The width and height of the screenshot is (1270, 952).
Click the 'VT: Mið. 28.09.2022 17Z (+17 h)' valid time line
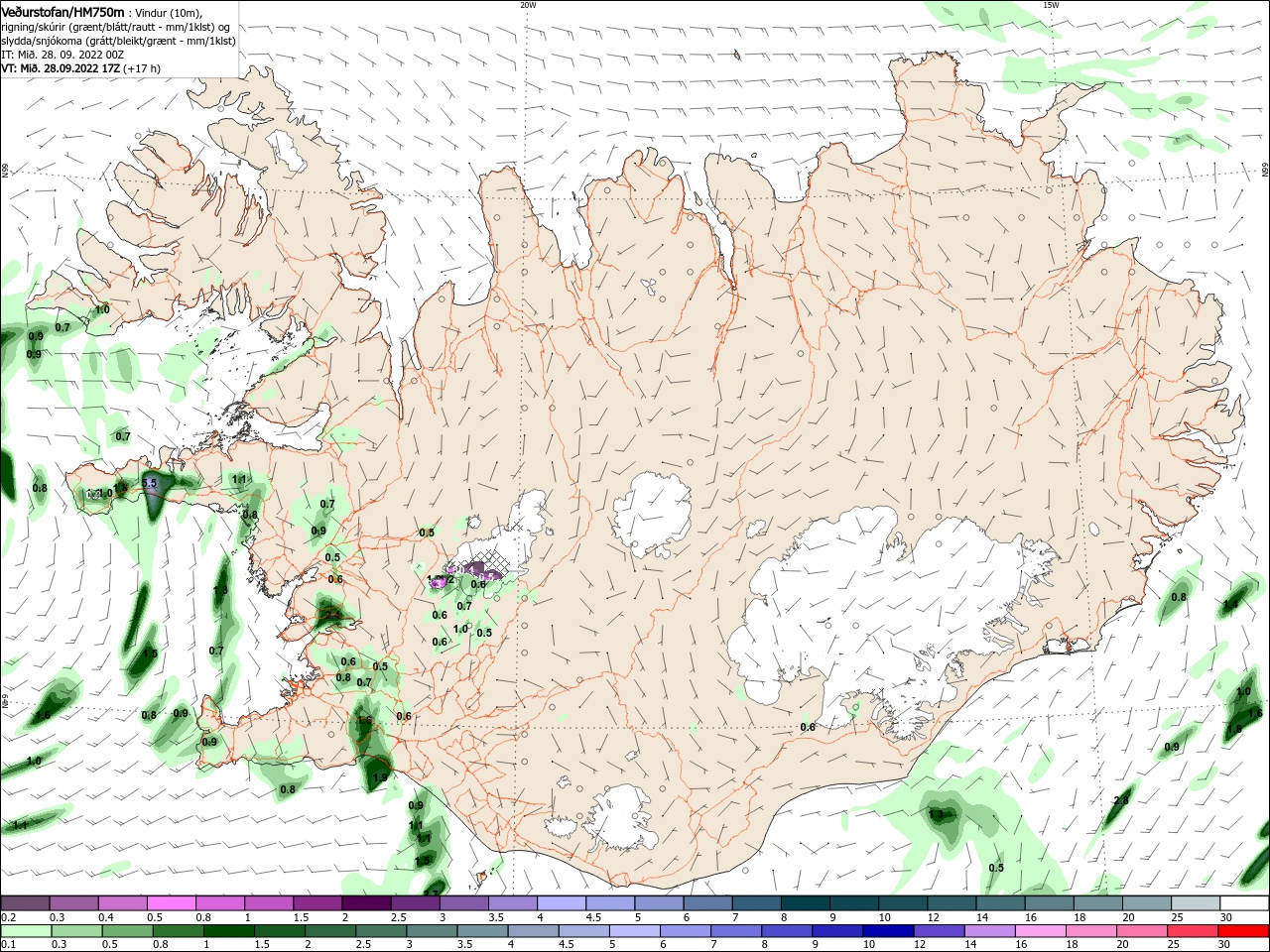[x=81, y=68]
